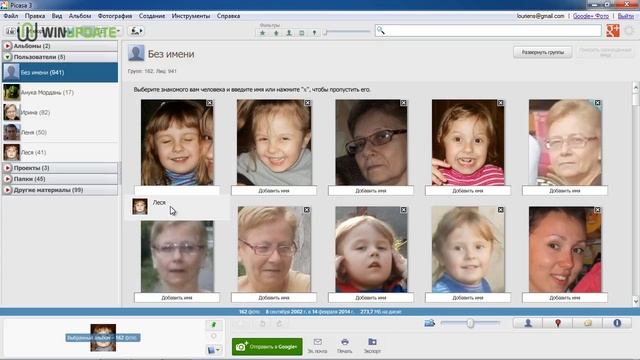
Task: Open the Вид menu
Action: coord(57,16)
